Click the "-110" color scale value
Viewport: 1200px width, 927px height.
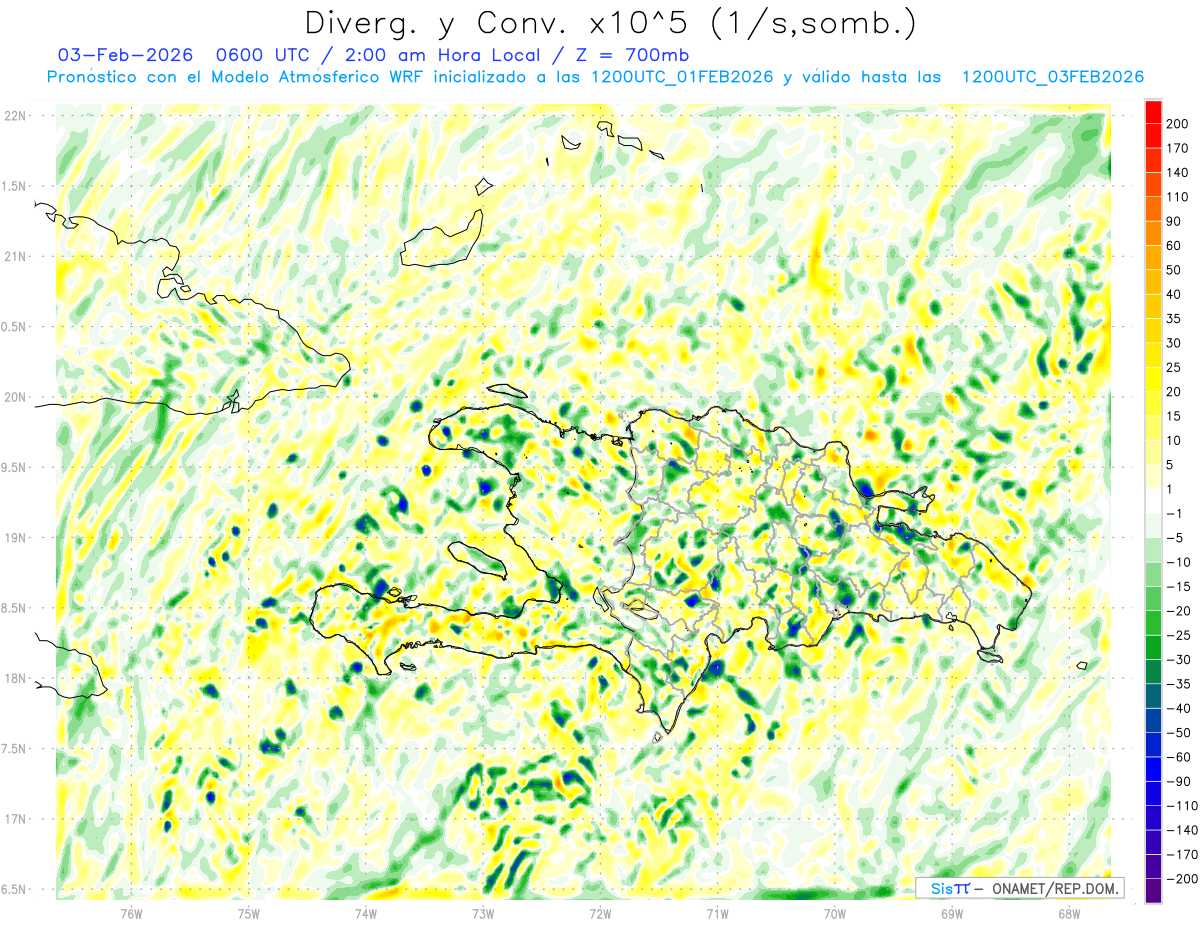point(1180,806)
